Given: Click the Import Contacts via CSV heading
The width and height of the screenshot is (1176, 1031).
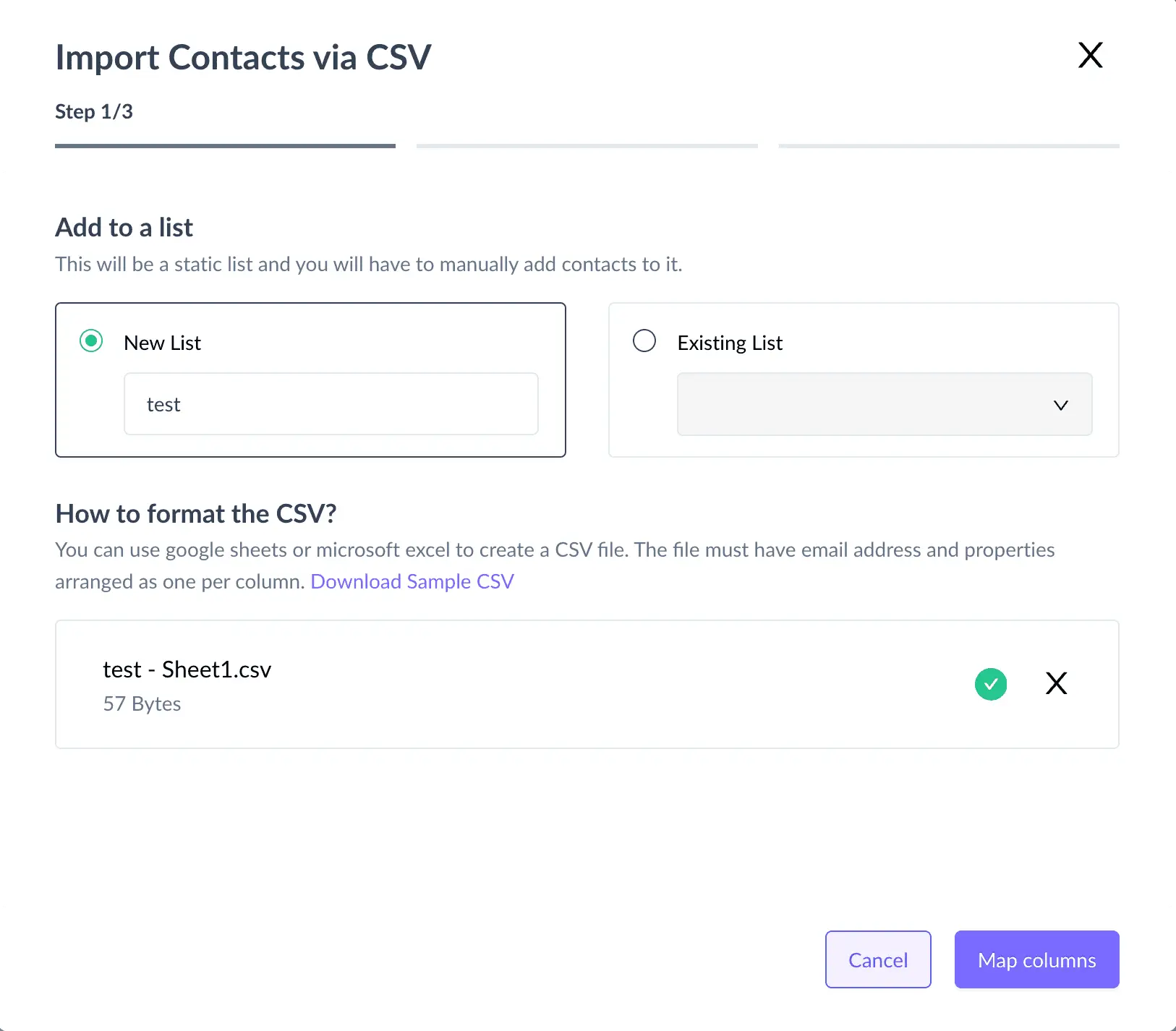Looking at the screenshot, I should 243,57.
